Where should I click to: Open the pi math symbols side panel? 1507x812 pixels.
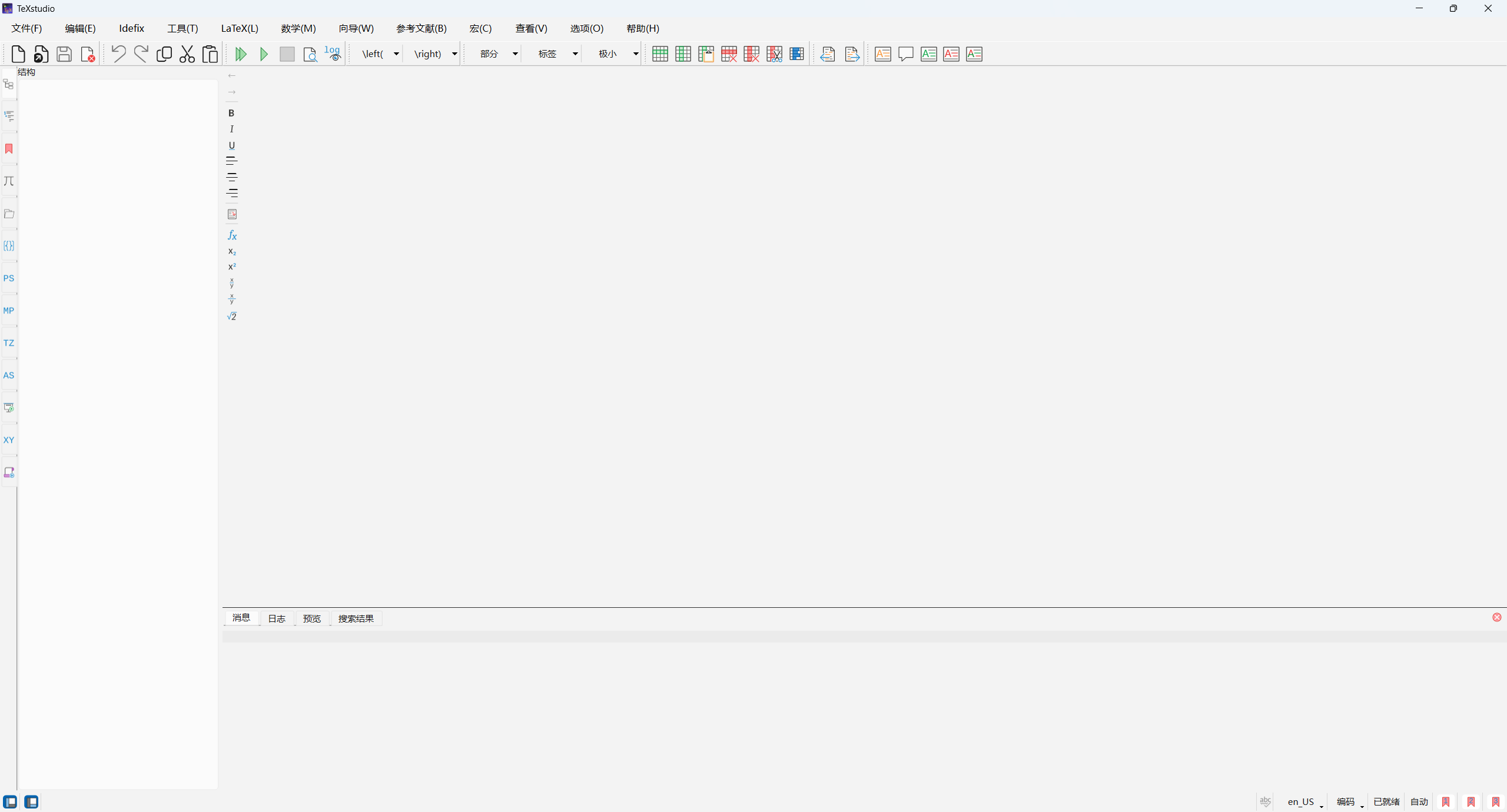pyautogui.click(x=9, y=181)
